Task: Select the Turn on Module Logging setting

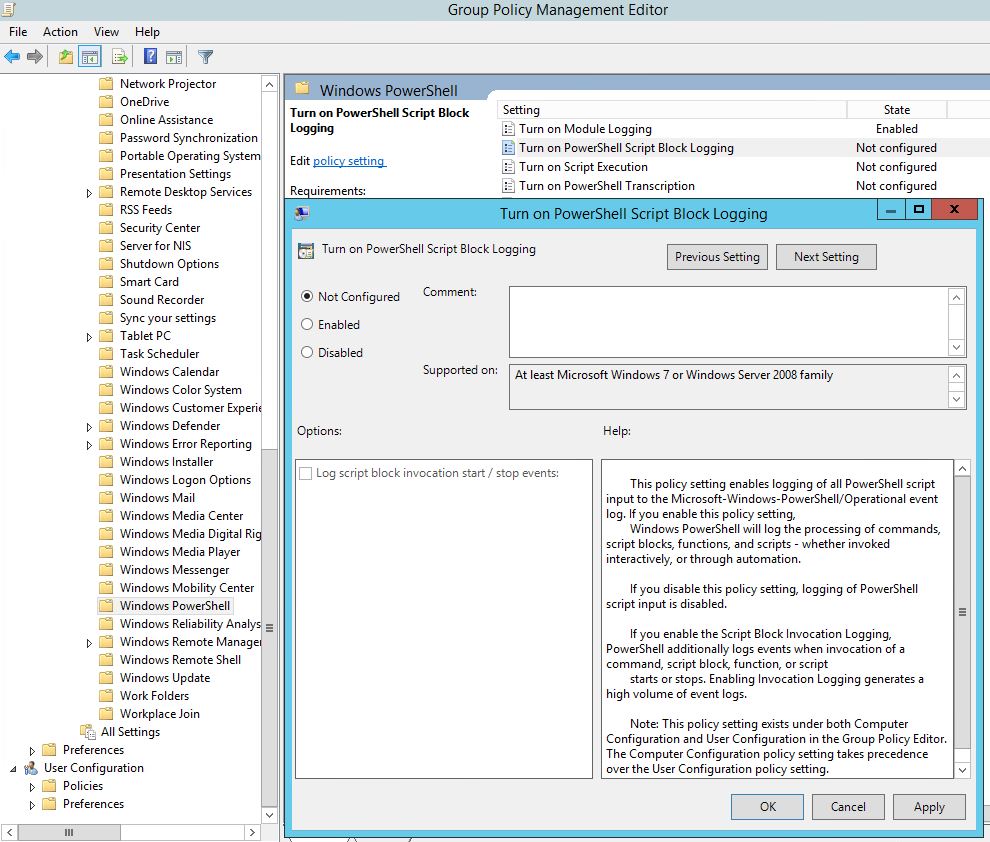Action: (x=585, y=129)
